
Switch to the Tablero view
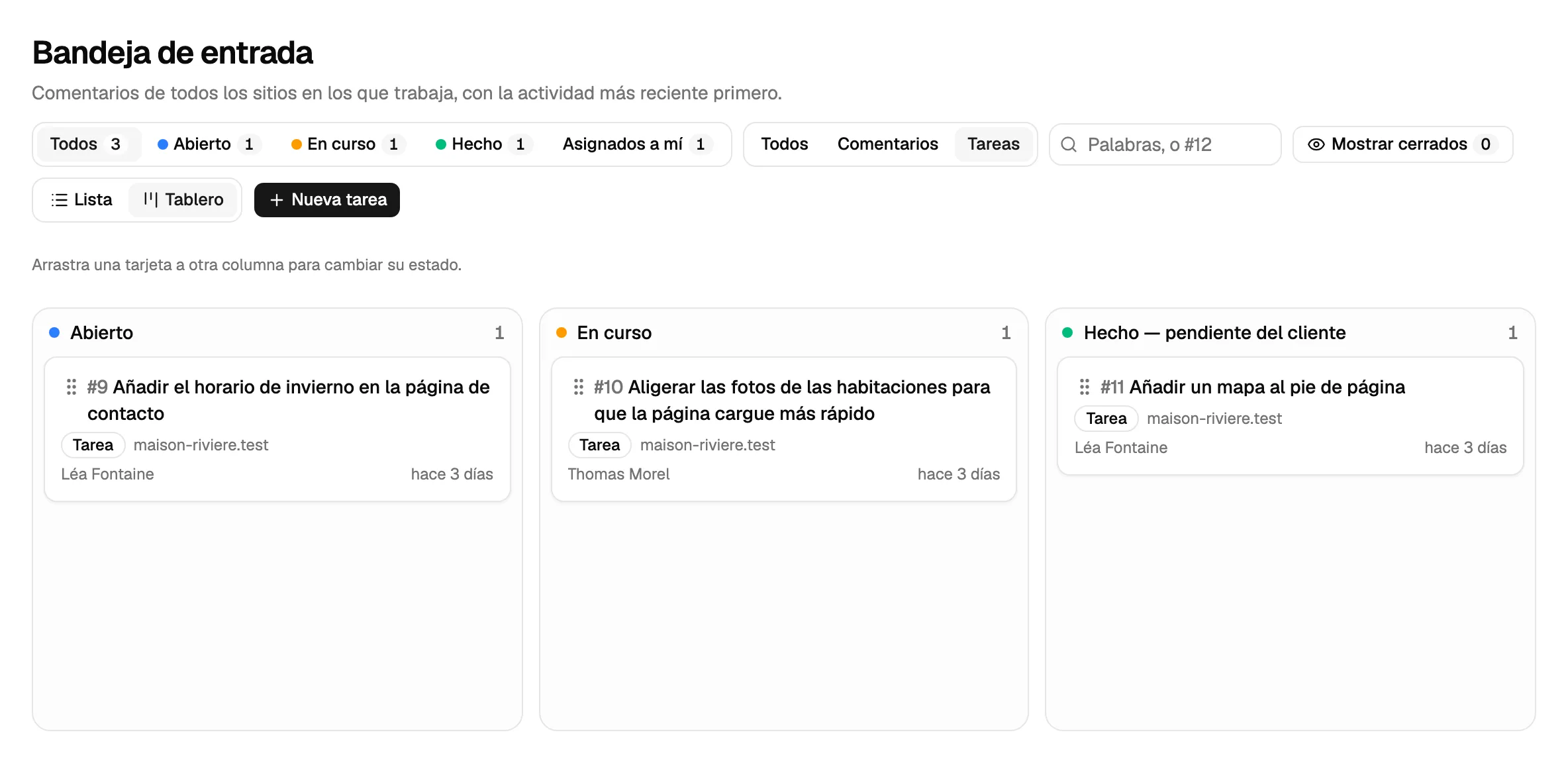pos(183,200)
